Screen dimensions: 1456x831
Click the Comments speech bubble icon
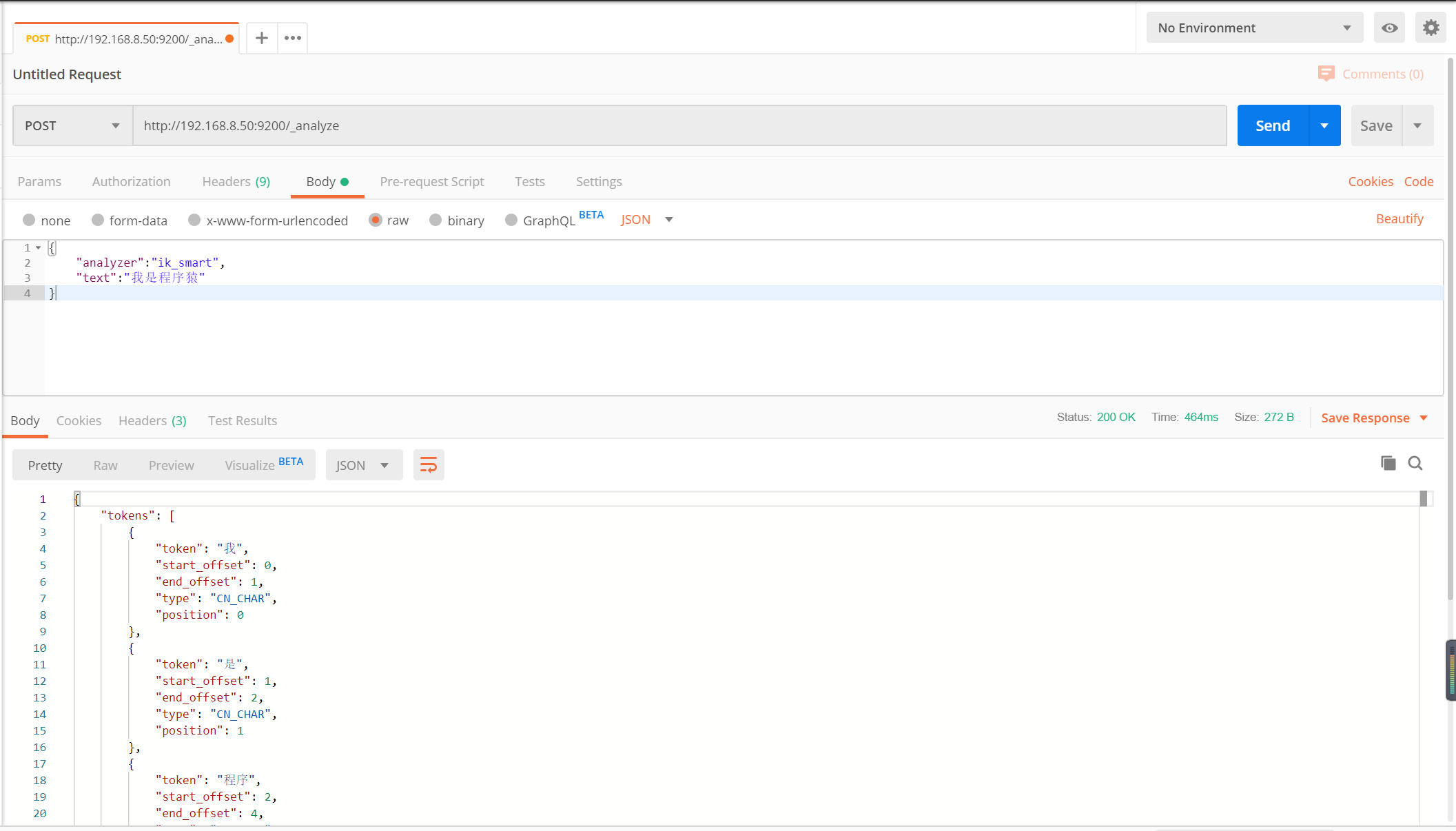[x=1326, y=74]
